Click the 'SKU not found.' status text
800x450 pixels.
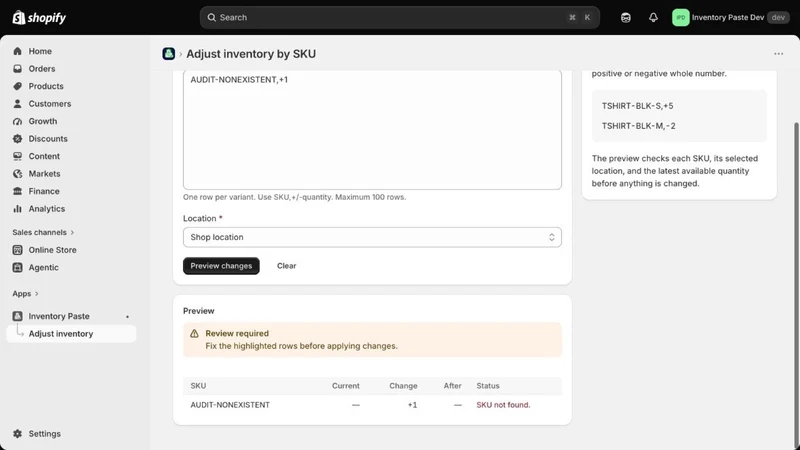coord(503,405)
